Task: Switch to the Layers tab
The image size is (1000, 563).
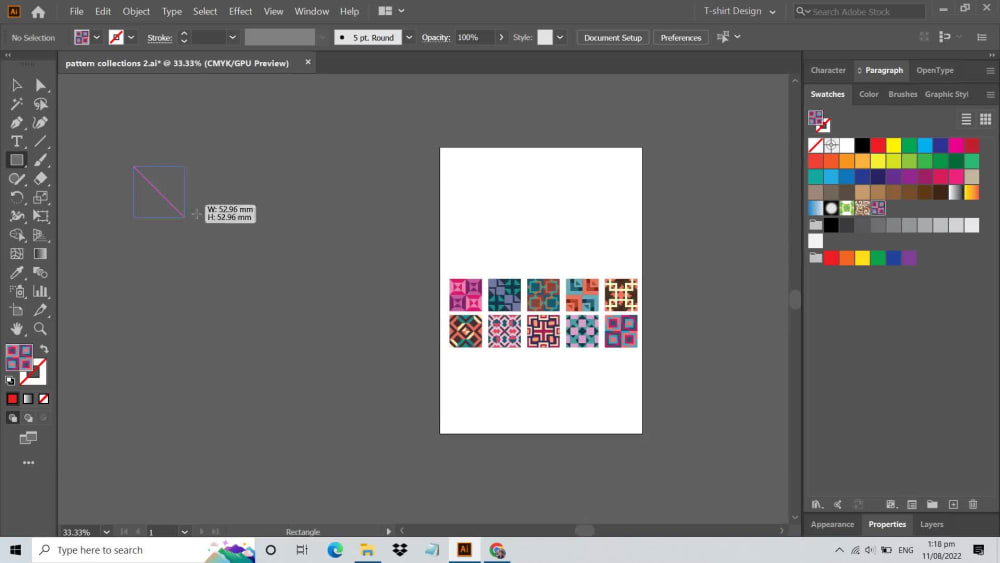Action: point(932,524)
